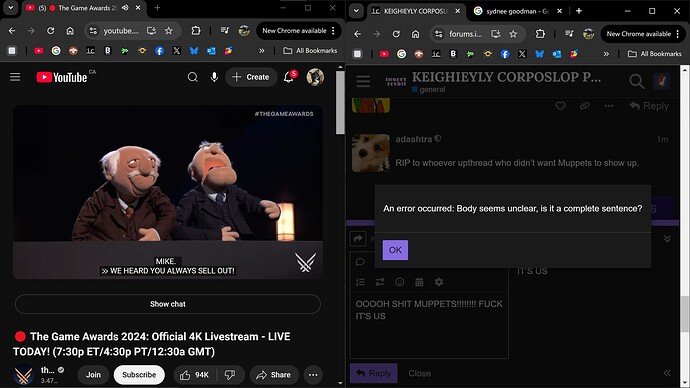Mute the Game Awards tab audio
Screen dimensions: 690x388
125,8
